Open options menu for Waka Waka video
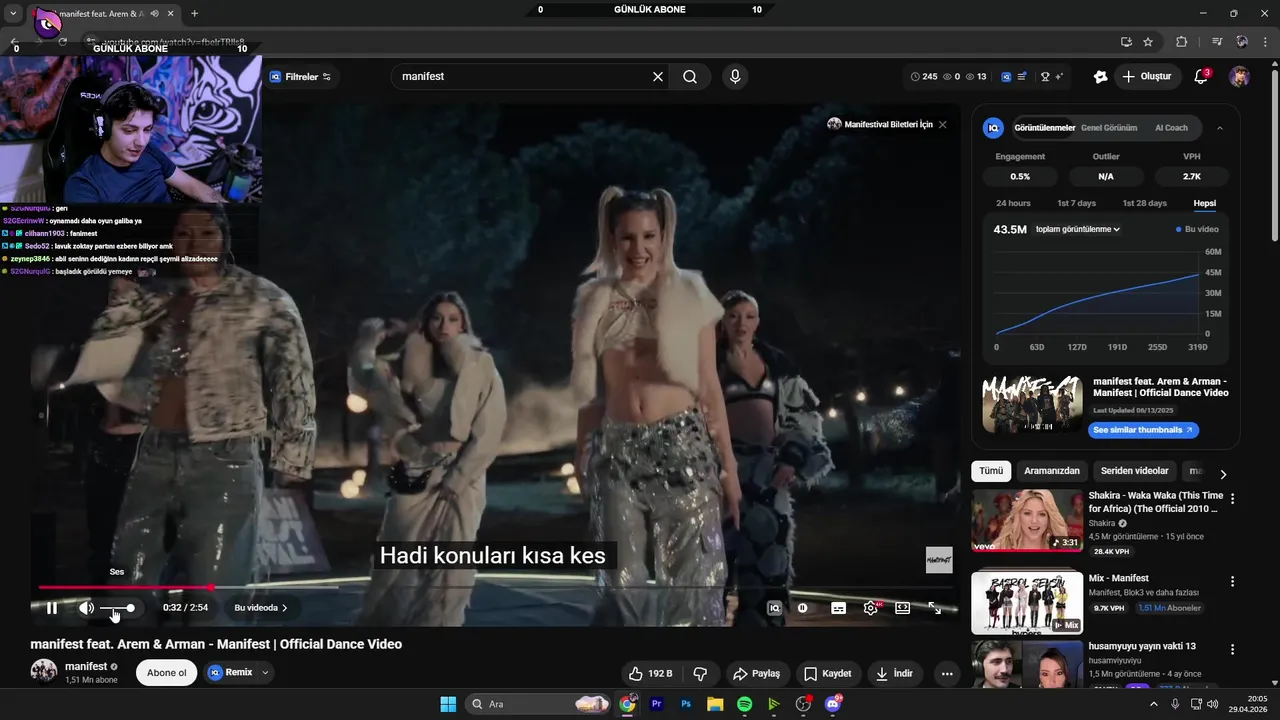1280x720 pixels. pos(1232,498)
